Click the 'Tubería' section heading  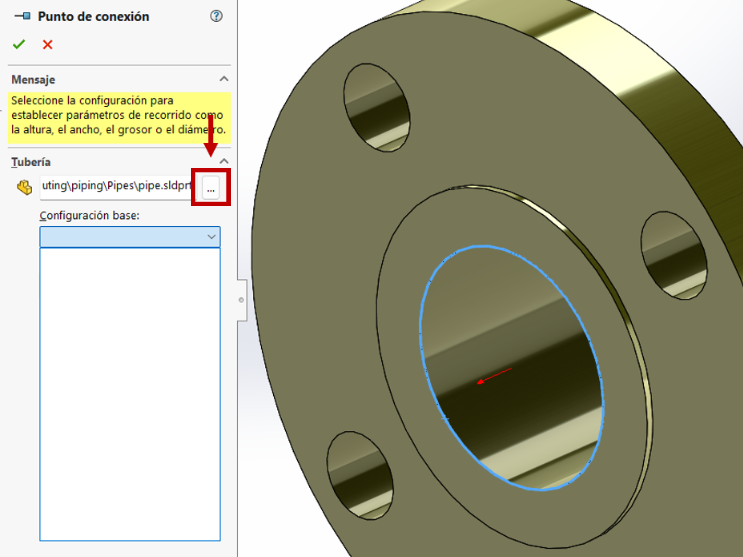(31, 162)
